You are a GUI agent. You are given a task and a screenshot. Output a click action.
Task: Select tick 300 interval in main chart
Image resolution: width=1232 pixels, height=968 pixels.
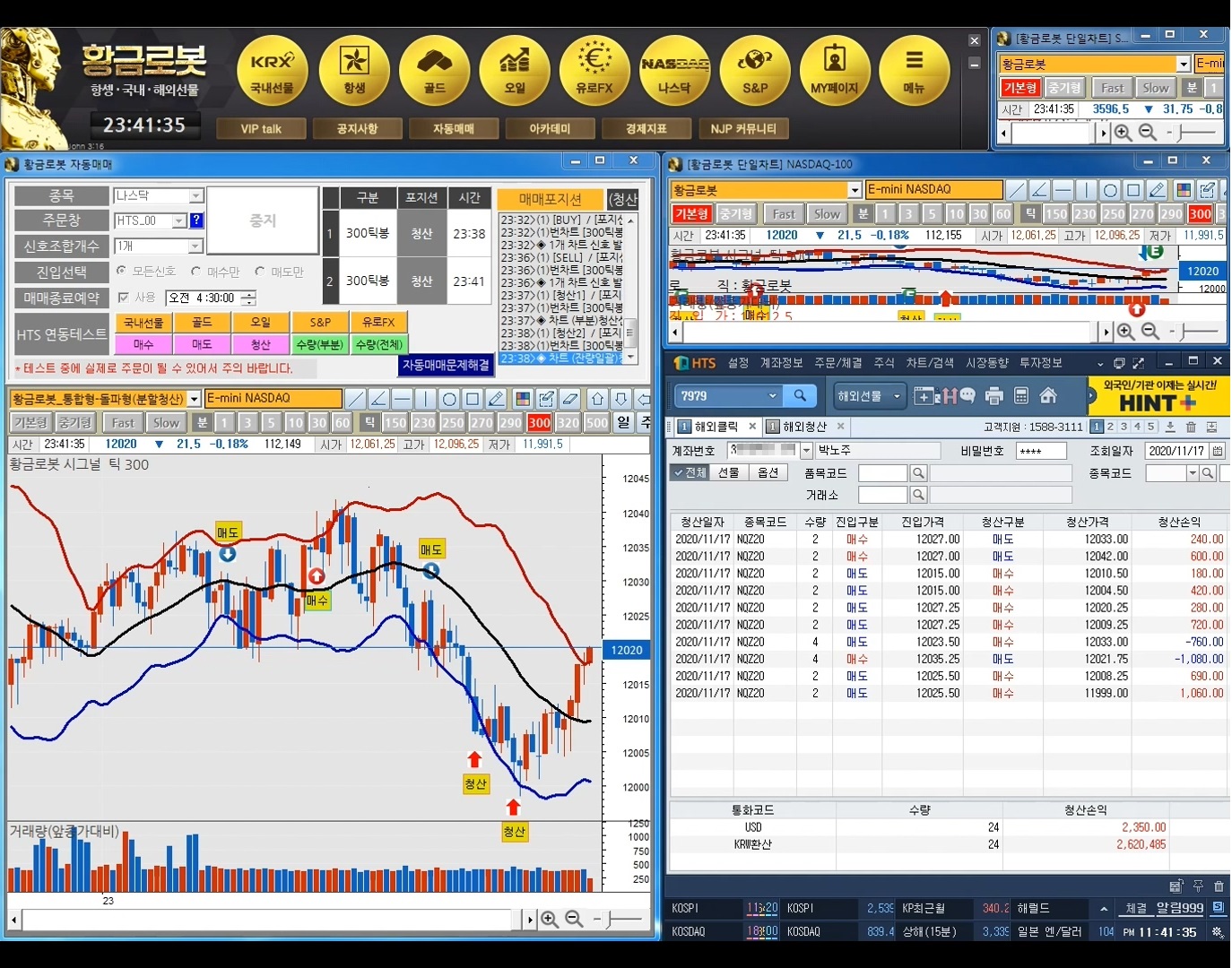coord(539,423)
